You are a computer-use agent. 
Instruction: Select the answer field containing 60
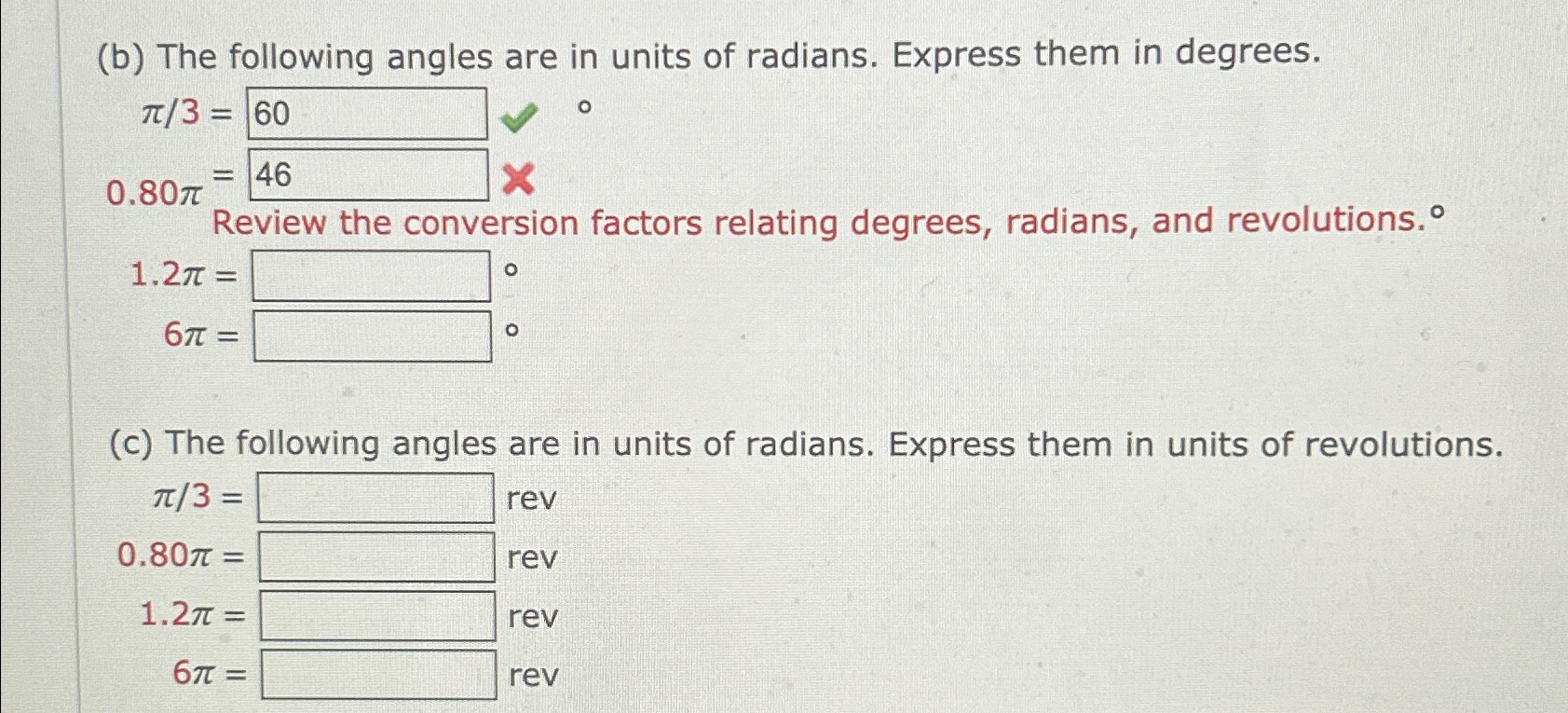point(366,115)
